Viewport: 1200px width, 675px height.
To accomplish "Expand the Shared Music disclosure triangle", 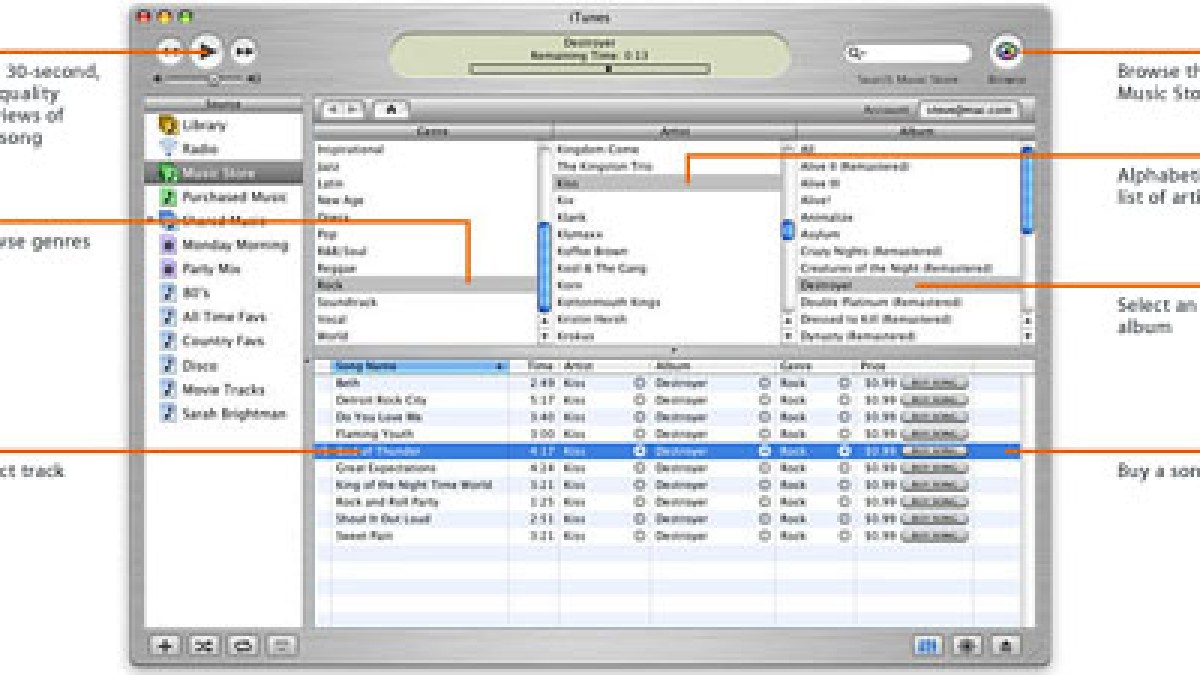I will click(152, 221).
